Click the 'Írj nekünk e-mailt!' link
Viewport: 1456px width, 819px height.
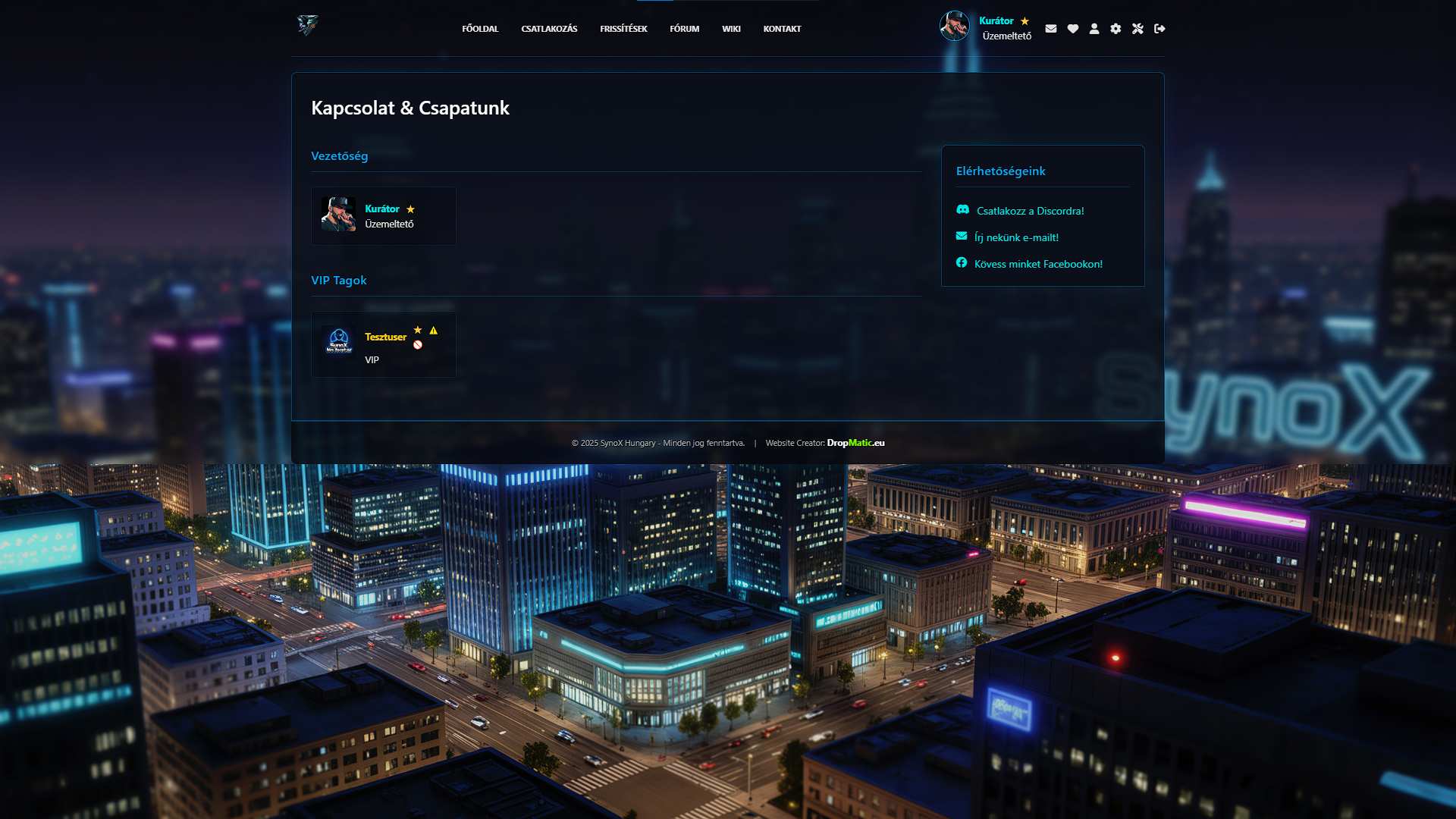pos(1016,237)
